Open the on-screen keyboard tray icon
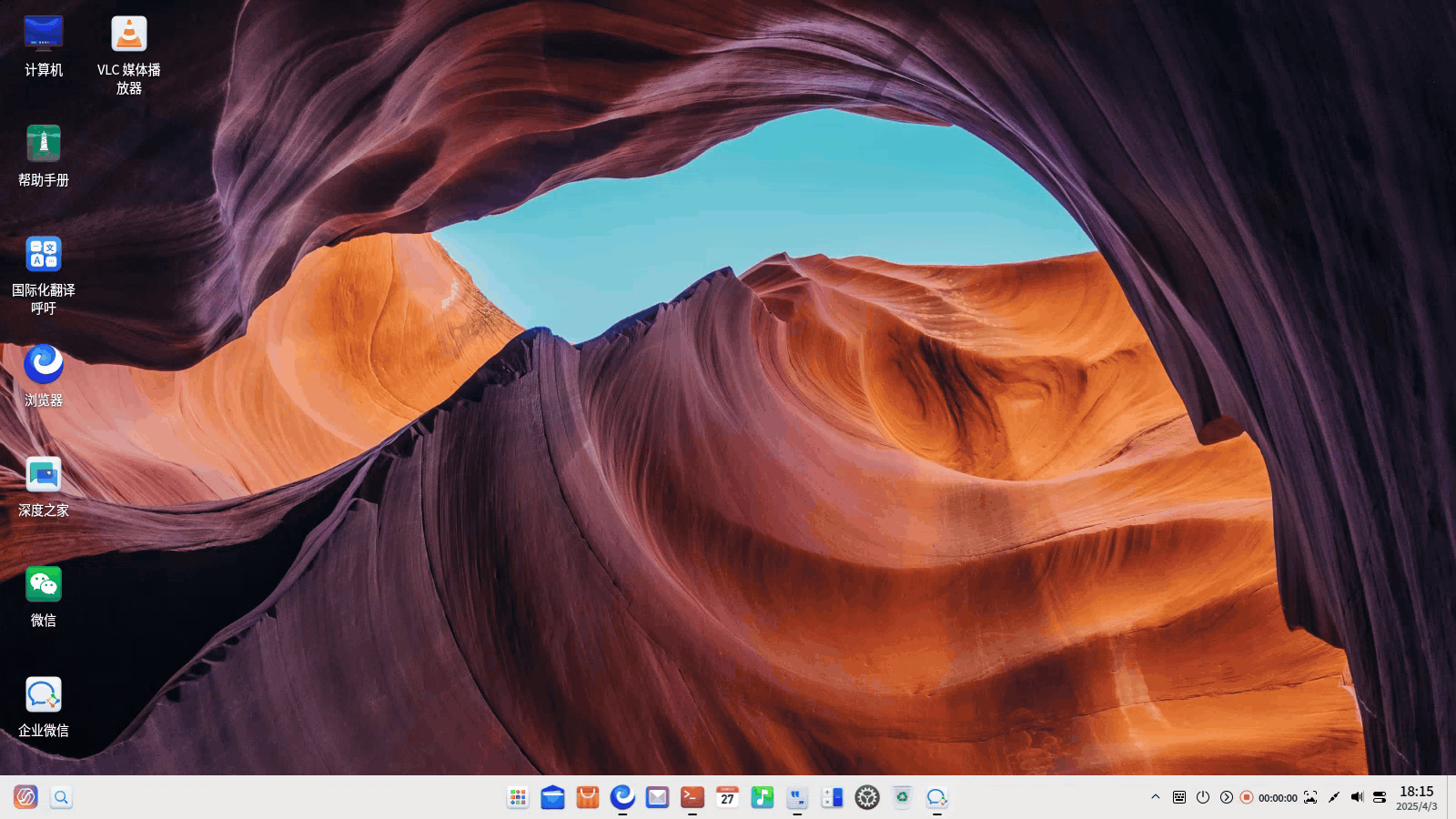The width and height of the screenshot is (1456, 819). coord(1179,797)
